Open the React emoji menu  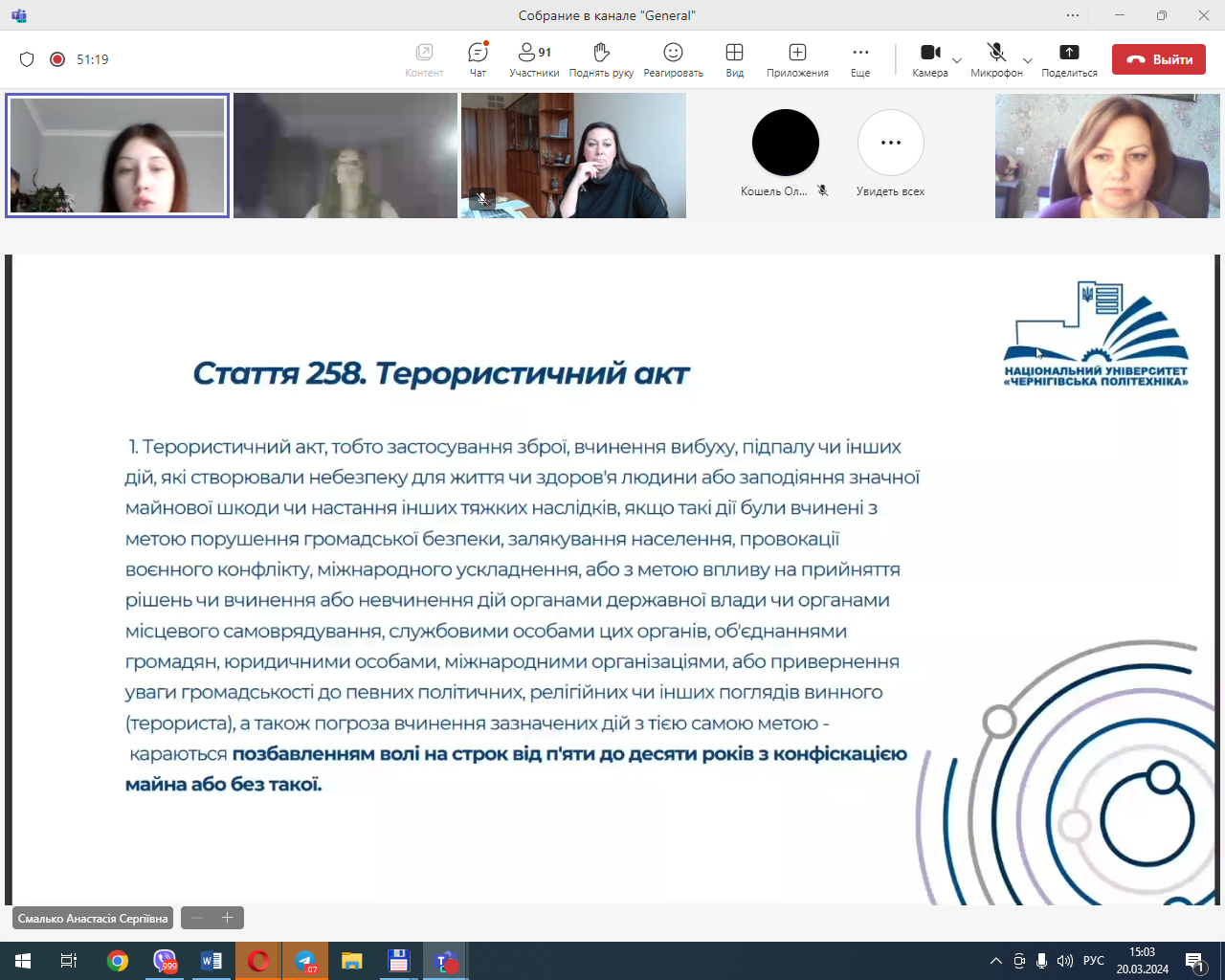pos(673,59)
